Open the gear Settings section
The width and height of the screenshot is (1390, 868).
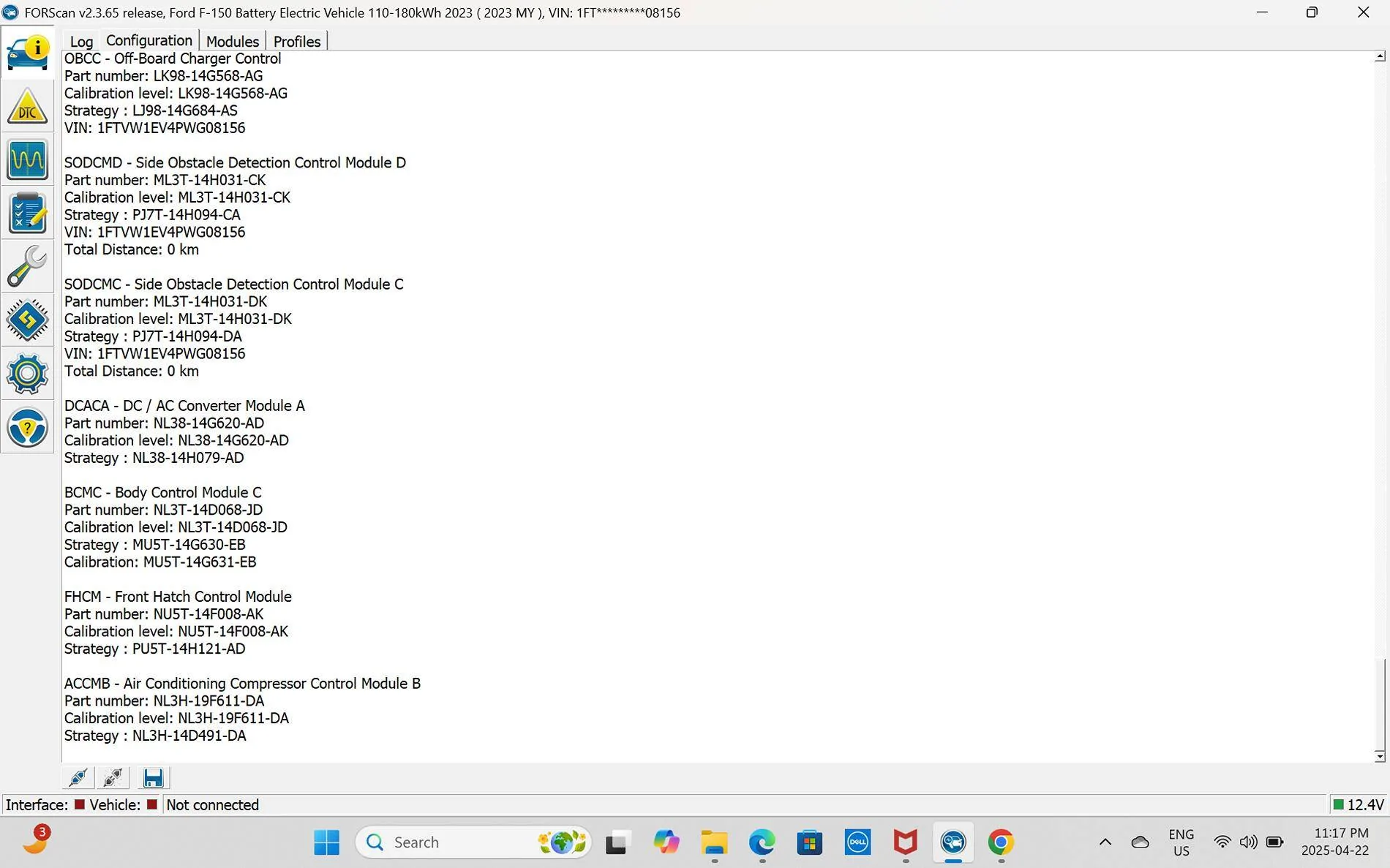(x=28, y=373)
